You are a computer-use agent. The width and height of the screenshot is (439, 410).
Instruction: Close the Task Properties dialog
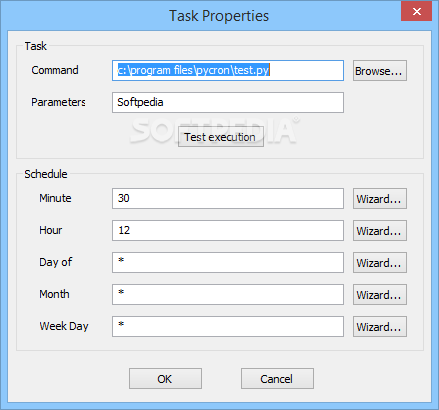pyautogui.click(x=416, y=11)
